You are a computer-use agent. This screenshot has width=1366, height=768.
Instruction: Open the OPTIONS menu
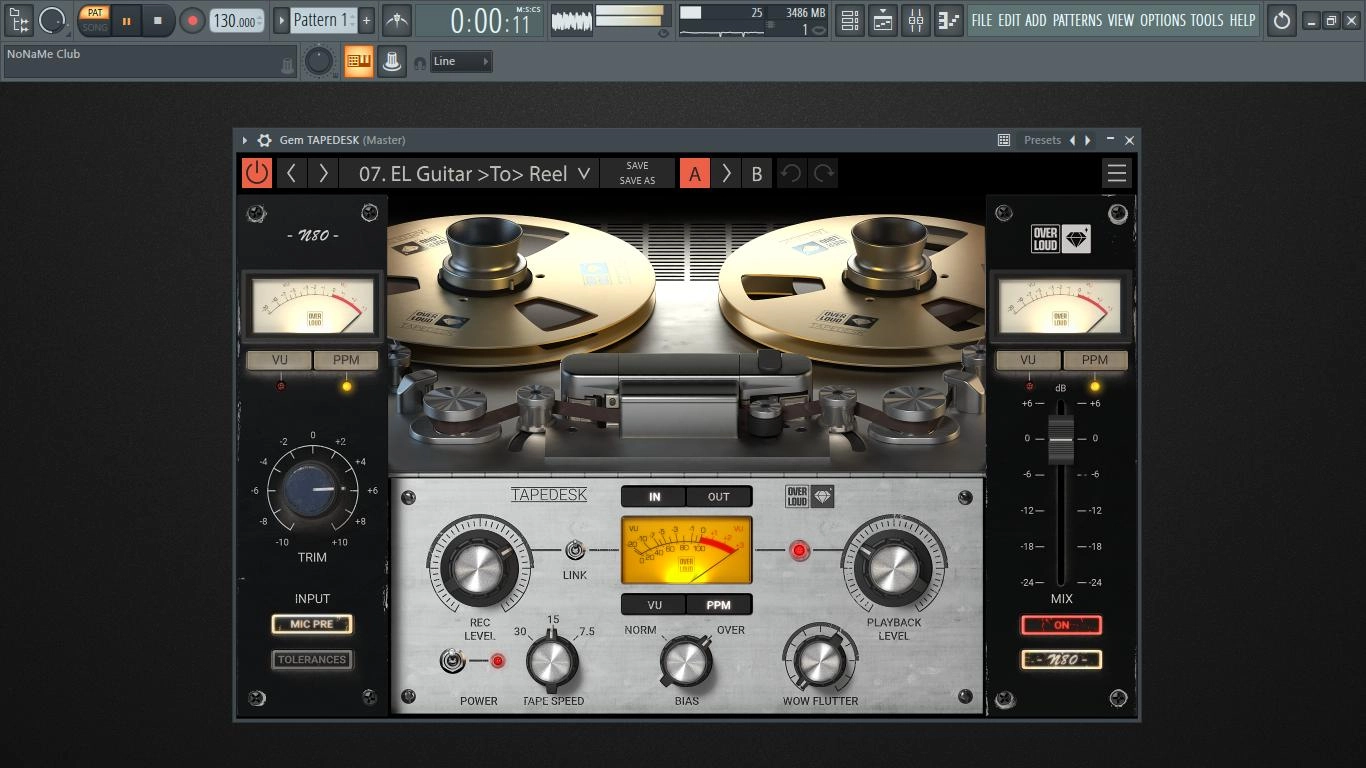[x=1163, y=20]
